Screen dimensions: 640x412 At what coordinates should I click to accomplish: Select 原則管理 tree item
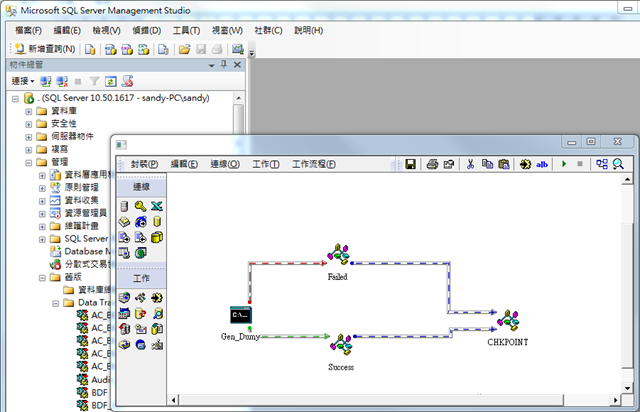[81, 187]
